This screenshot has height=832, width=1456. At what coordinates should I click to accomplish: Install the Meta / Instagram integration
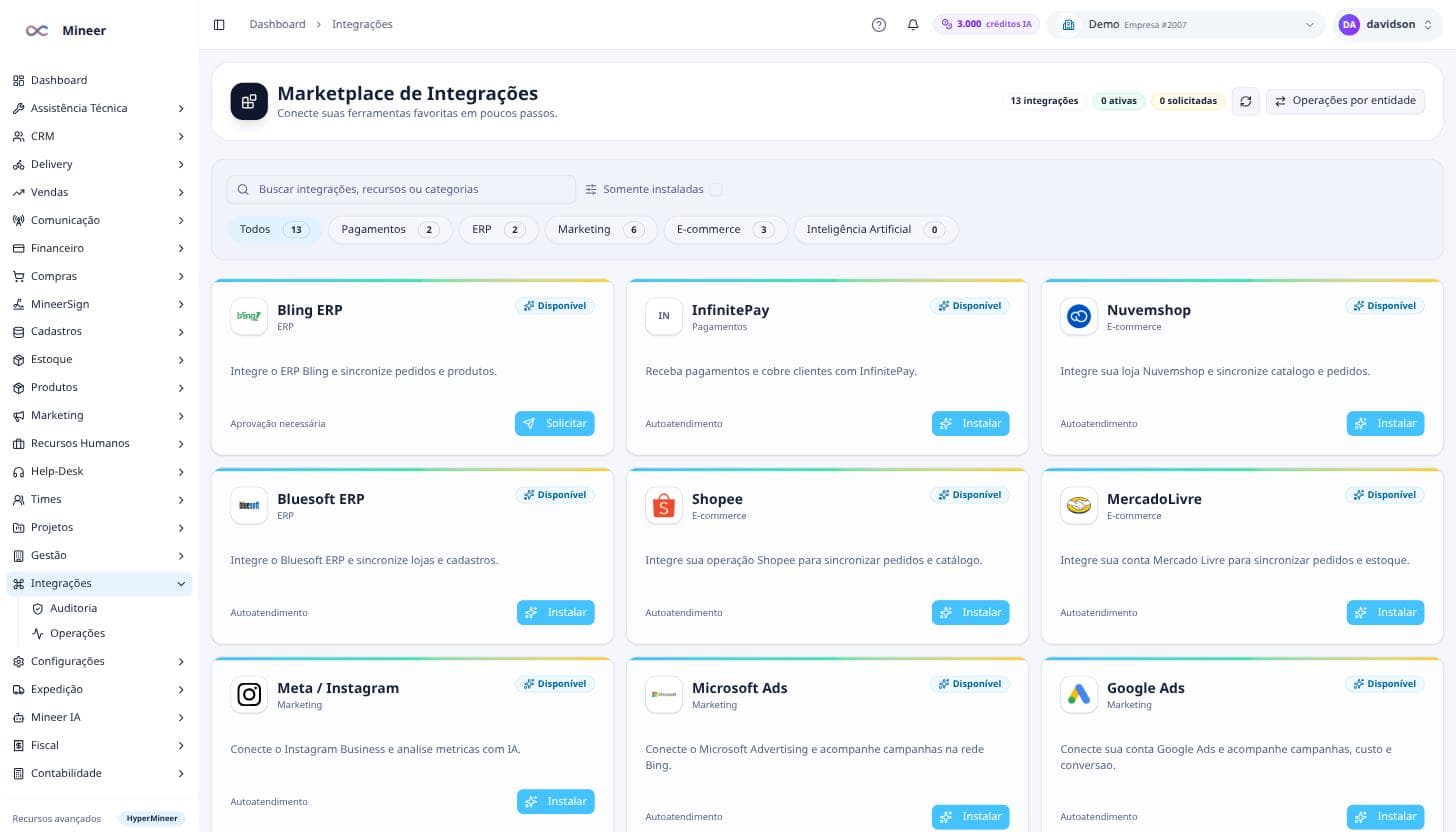[555, 801]
